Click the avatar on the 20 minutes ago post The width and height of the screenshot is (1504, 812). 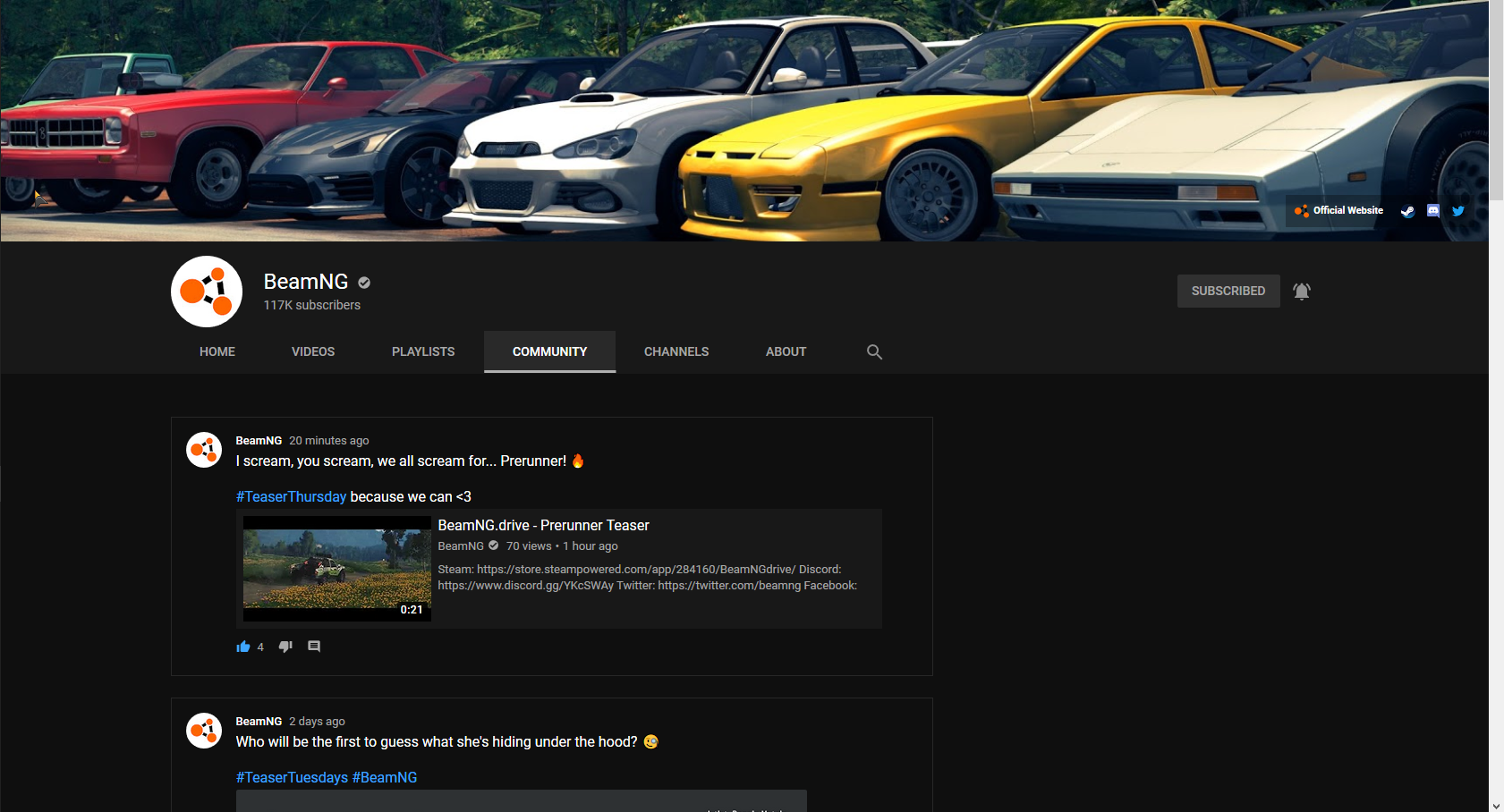[204, 450]
